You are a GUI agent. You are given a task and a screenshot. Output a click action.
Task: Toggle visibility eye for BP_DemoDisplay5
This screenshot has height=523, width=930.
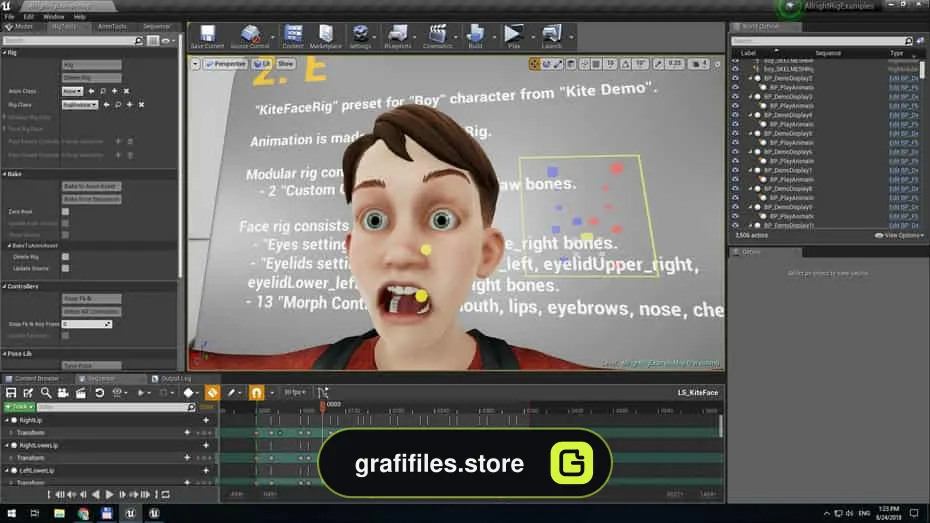[735, 133]
